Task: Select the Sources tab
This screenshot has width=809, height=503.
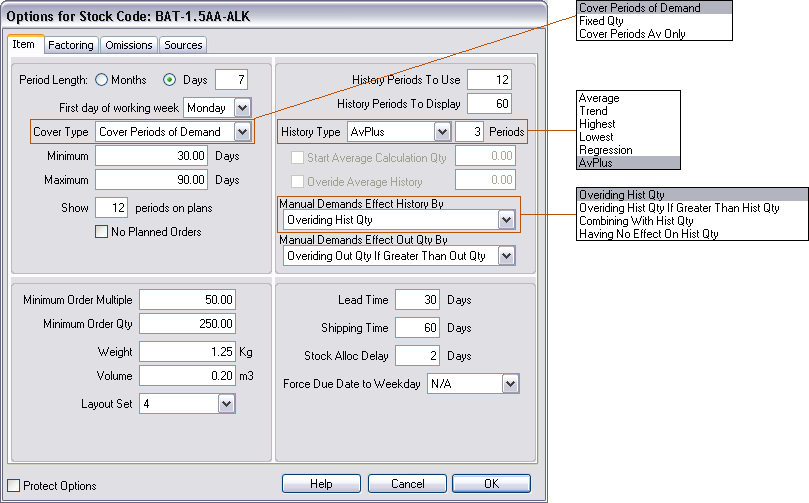Action: coord(183,45)
